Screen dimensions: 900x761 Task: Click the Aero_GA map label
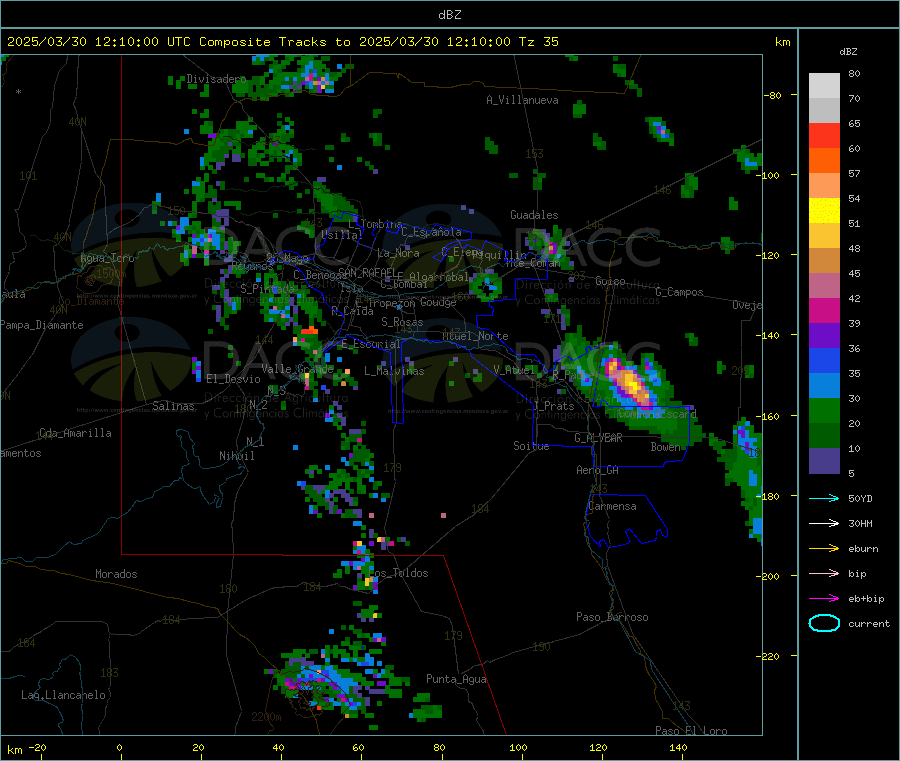598,470
